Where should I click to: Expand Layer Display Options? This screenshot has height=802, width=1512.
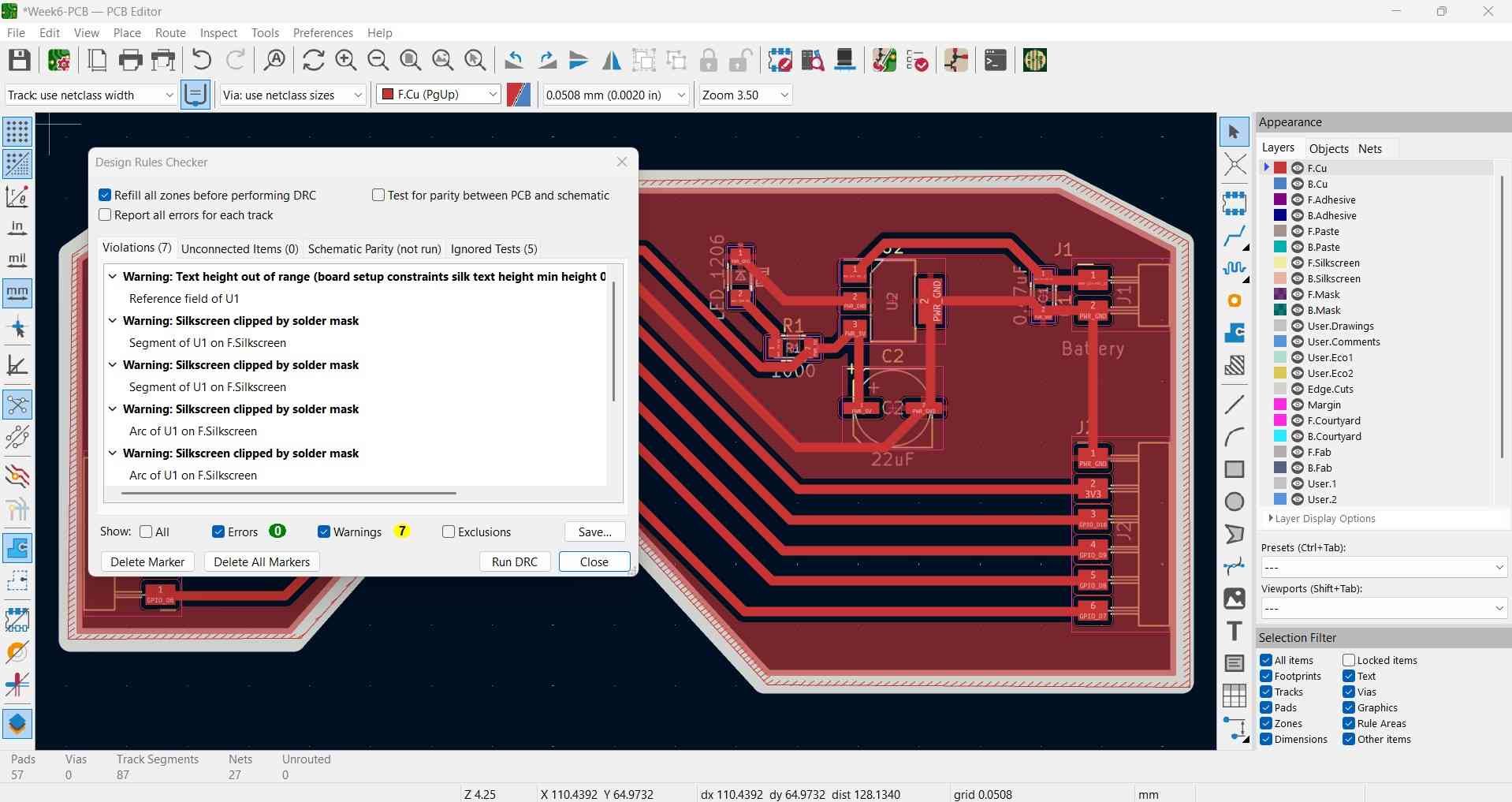point(1271,518)
